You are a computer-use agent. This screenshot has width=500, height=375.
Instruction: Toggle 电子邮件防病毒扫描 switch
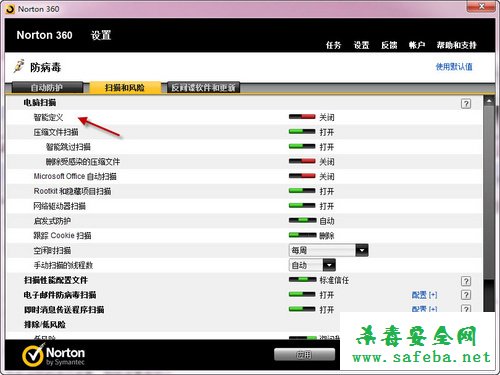tap(302, 294)
